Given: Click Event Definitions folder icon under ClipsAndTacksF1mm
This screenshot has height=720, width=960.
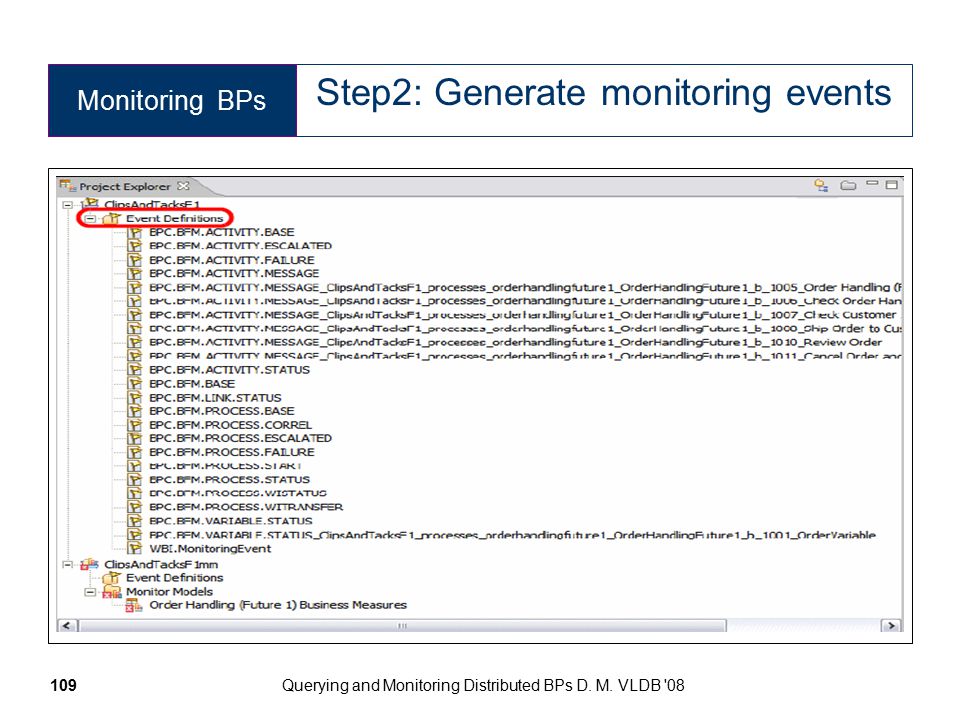Looking at the screenshot, I should pos(111,578).
